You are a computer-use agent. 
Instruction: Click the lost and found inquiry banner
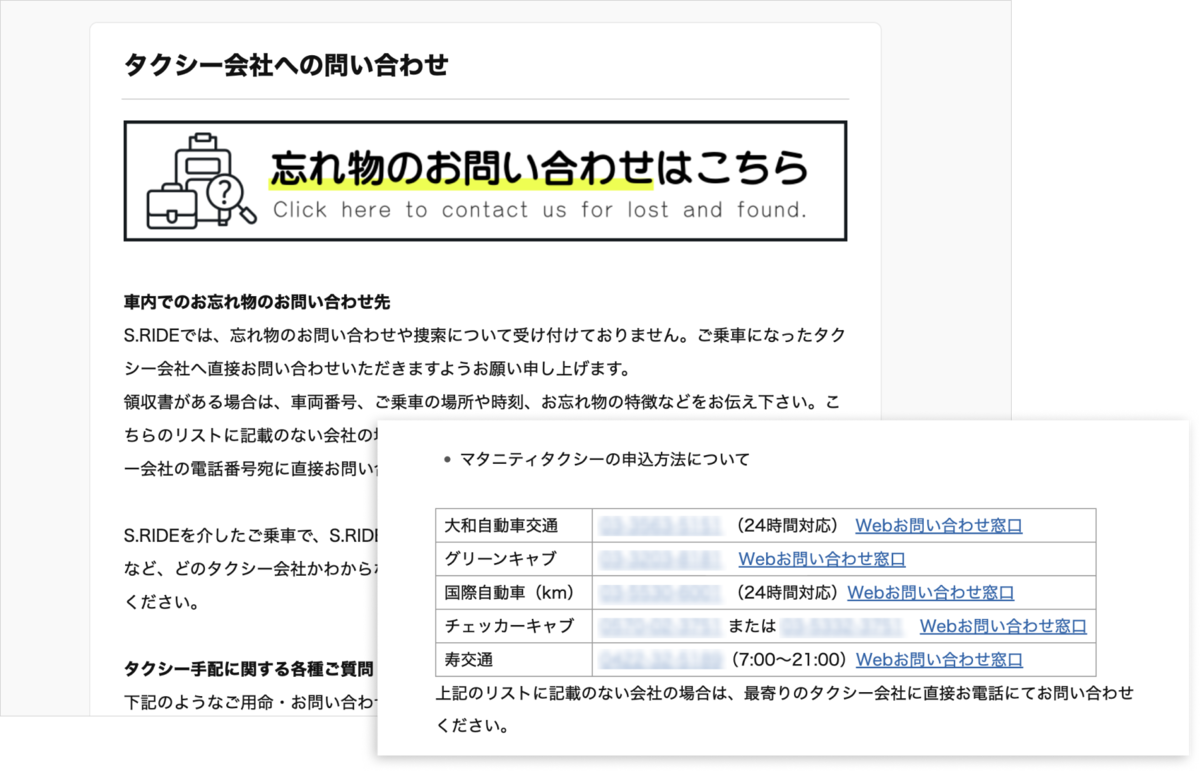[485, 181]
